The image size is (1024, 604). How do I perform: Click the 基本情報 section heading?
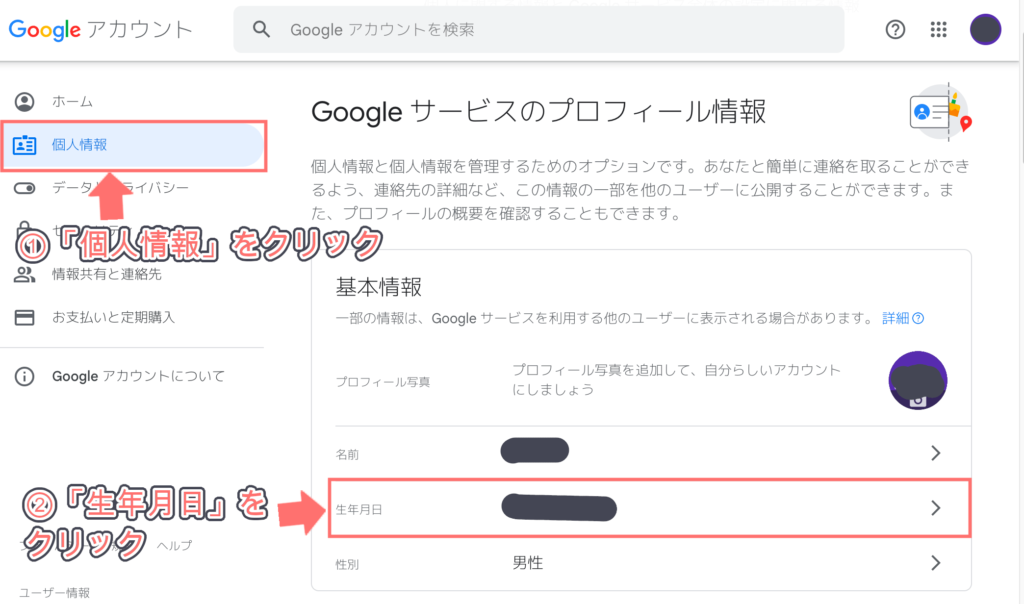pos(379,287)
